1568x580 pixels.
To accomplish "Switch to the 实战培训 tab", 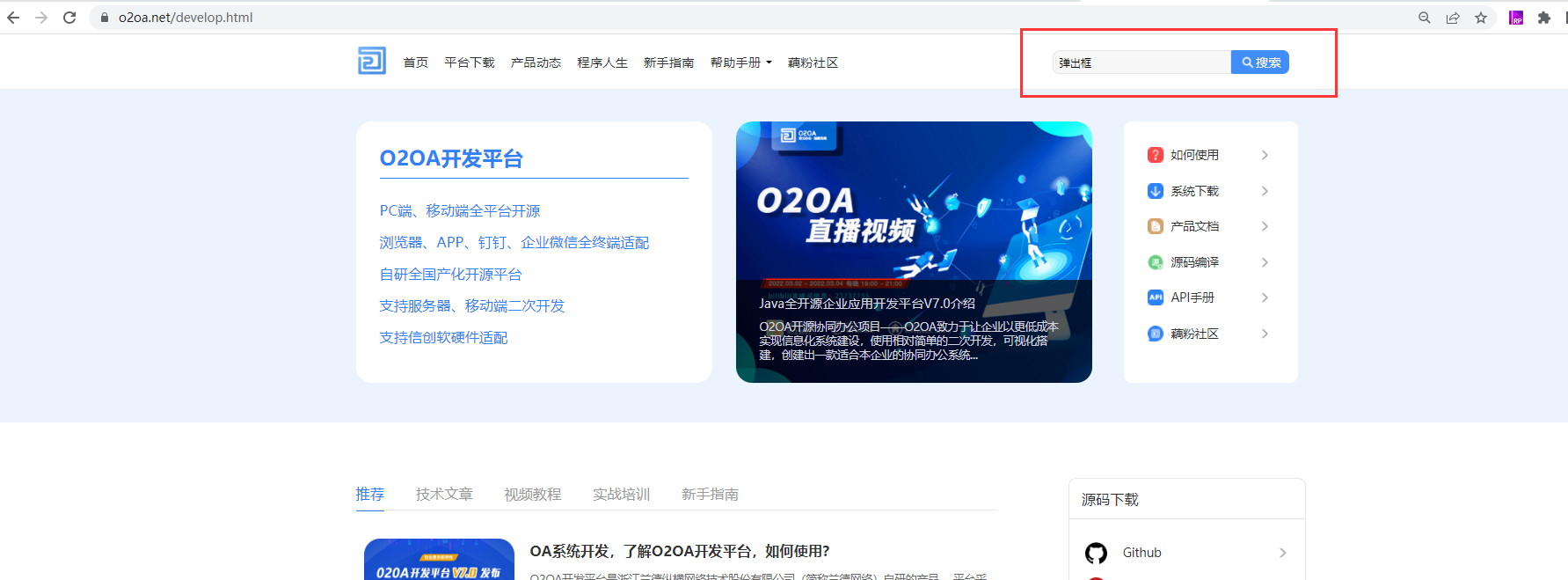I will [621, 495].
